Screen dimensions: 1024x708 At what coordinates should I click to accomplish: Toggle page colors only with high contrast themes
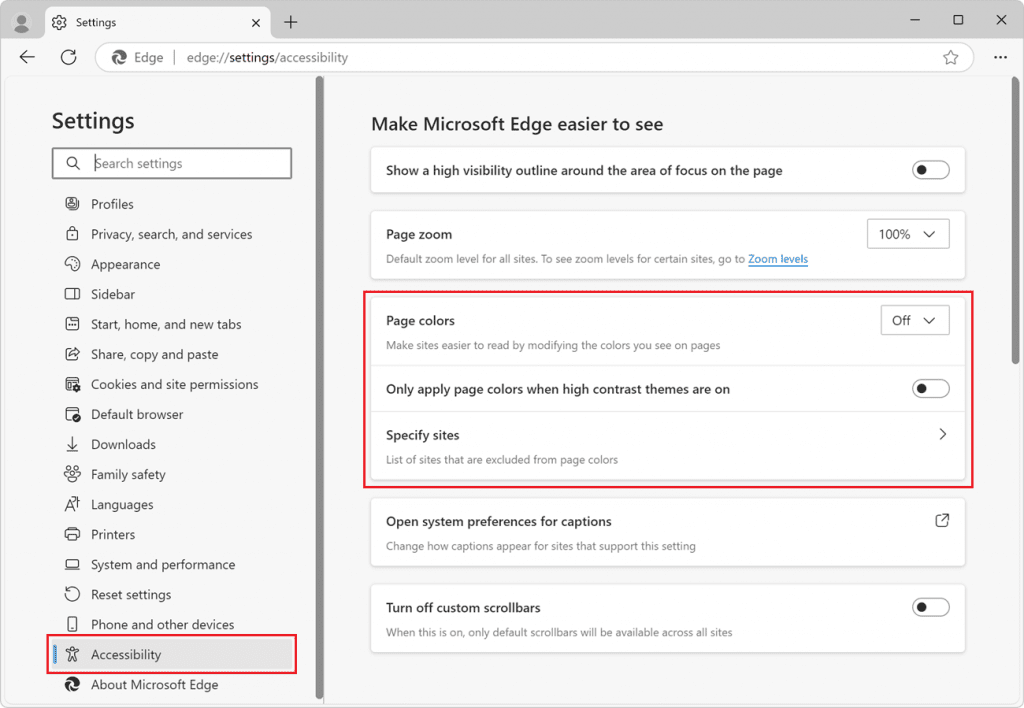coord(931,389)
